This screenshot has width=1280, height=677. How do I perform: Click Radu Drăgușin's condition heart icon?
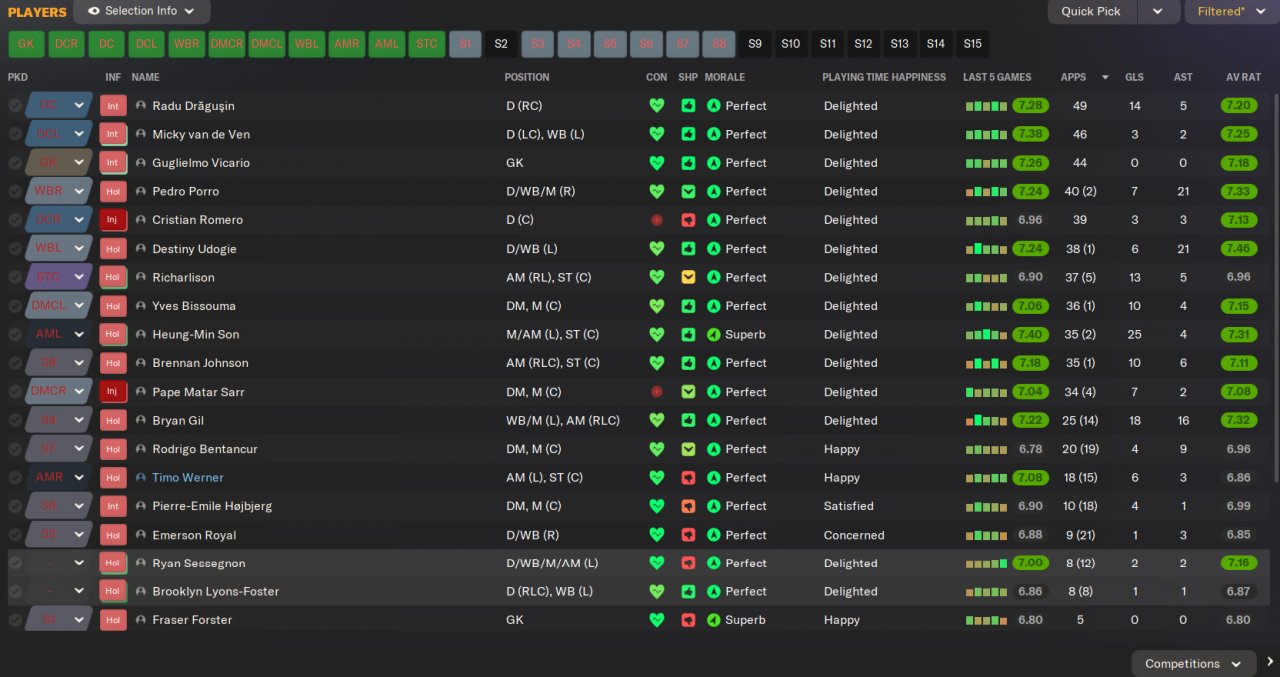(x=657, y=105)
